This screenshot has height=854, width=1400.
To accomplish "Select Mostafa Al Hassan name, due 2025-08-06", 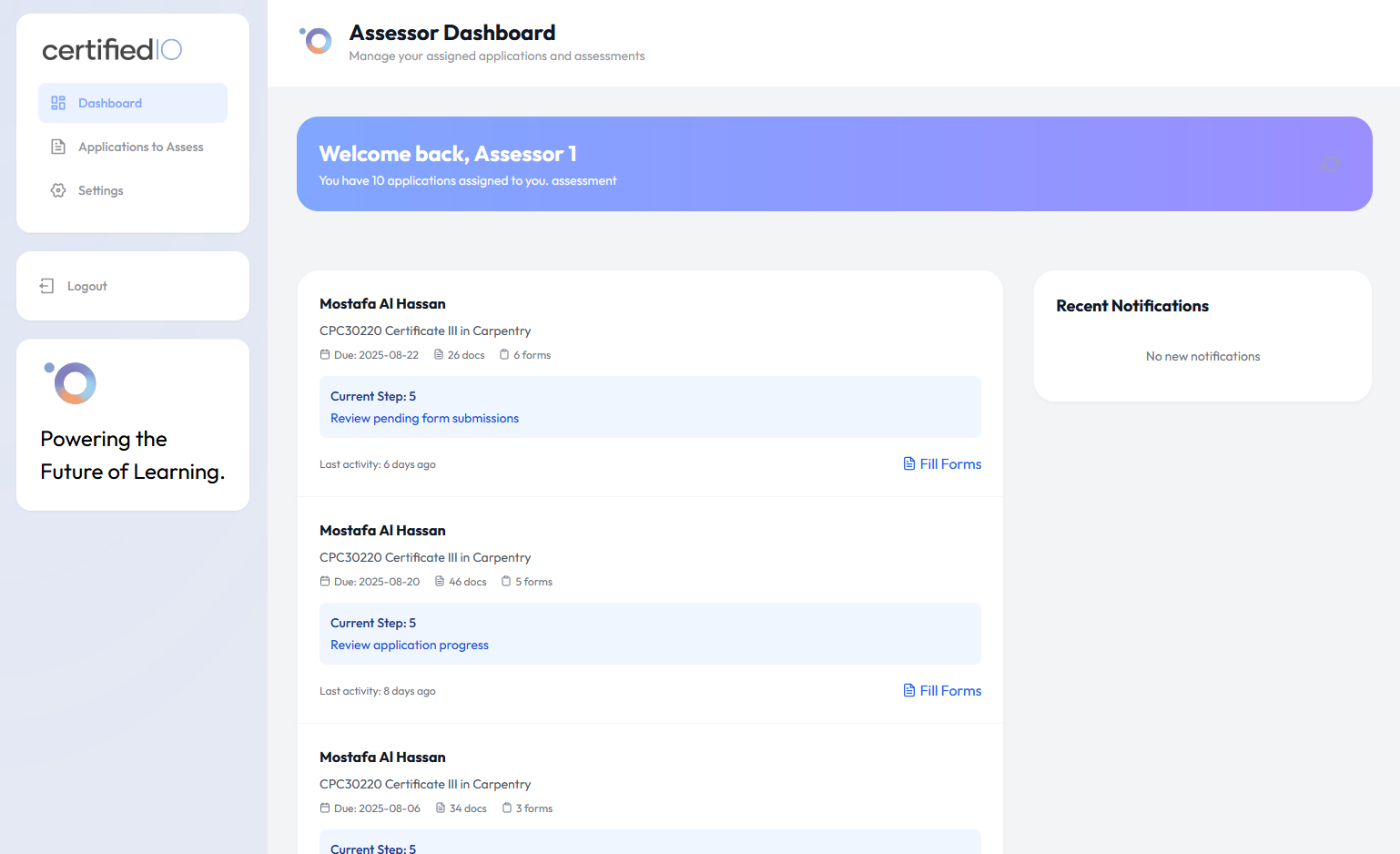I will coord(382,757).
